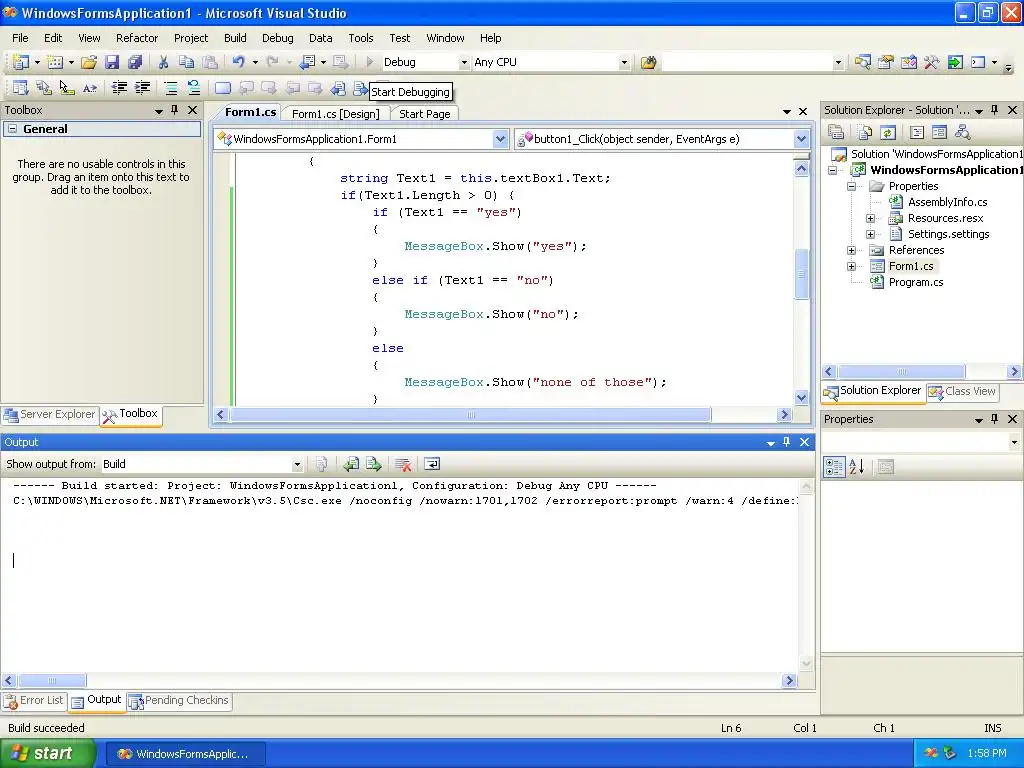Expand the Form1.cs tree node
Screen dimensions: 1024x768
852,266
